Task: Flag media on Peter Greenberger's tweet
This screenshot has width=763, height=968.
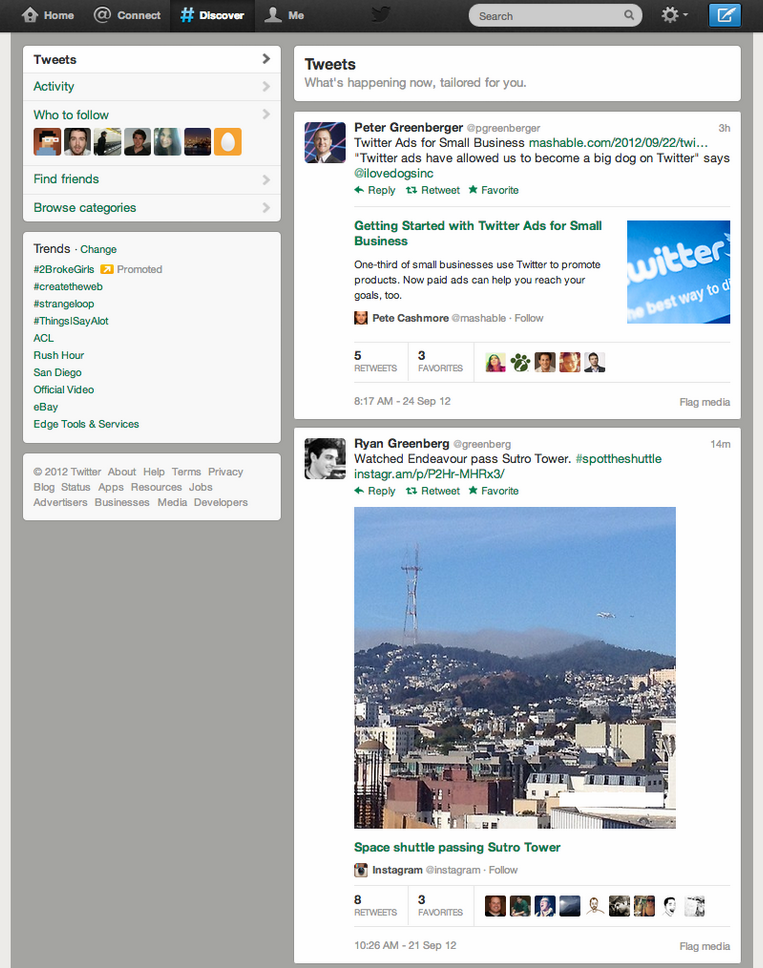Action: coord(705,402)
